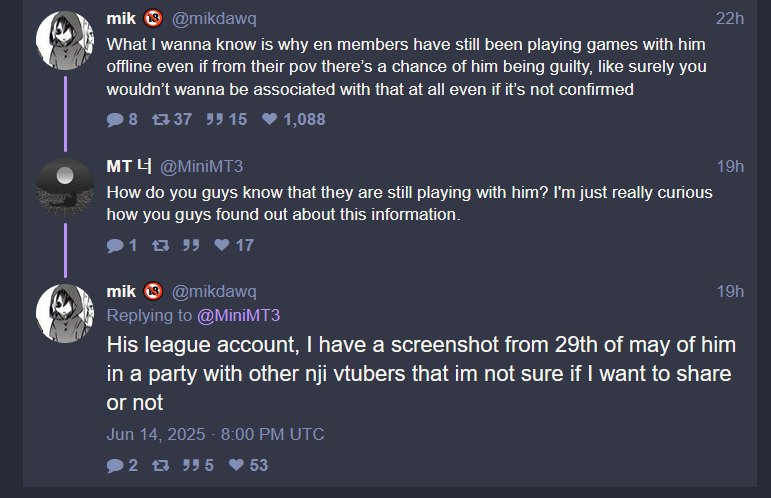Click quote icon on MiniMT3 tweet

coord(191,245)
